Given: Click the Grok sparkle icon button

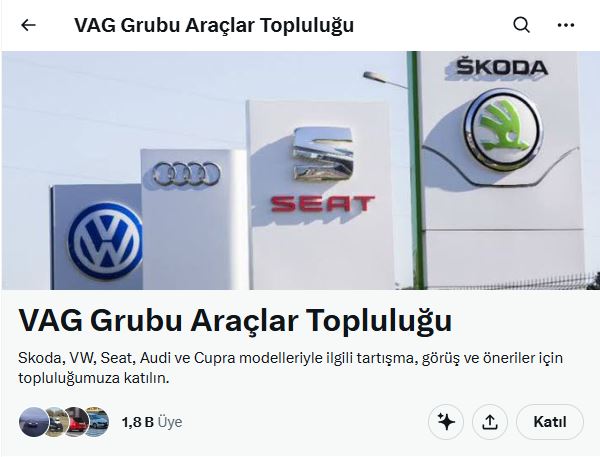Looking at the screenshot, I should point(446,422).
